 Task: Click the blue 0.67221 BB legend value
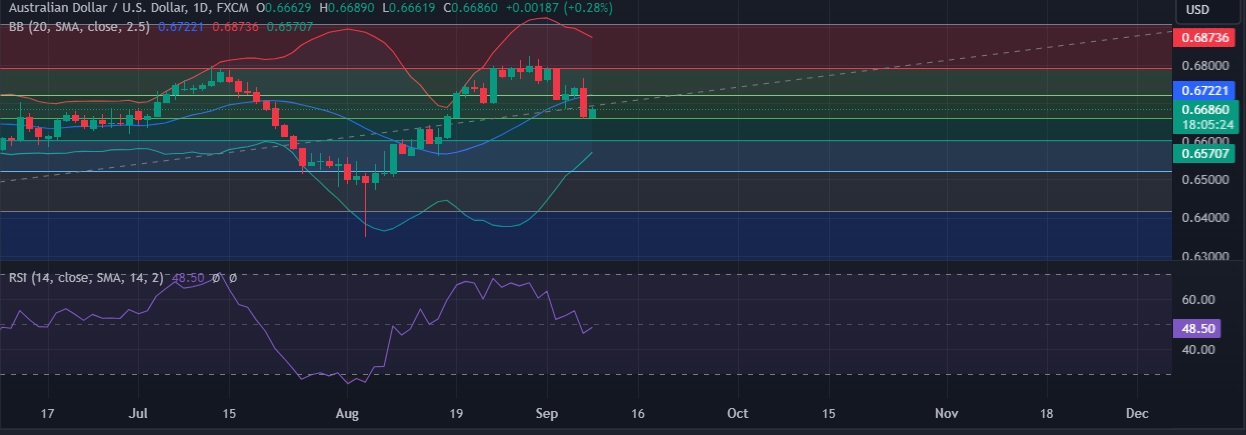[x=179, y=27]
